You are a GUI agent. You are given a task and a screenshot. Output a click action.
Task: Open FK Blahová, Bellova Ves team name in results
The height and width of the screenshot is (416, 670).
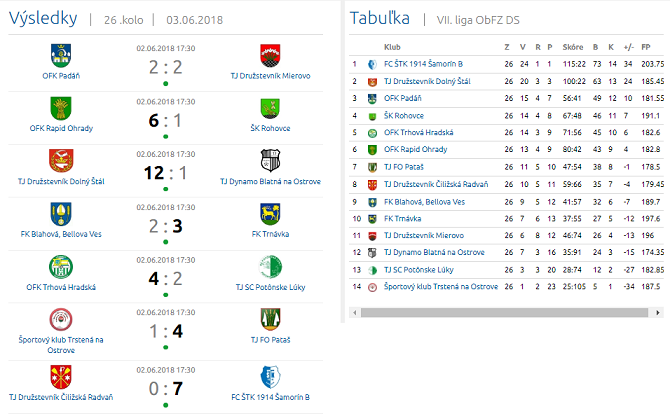[x=61, y=234]
